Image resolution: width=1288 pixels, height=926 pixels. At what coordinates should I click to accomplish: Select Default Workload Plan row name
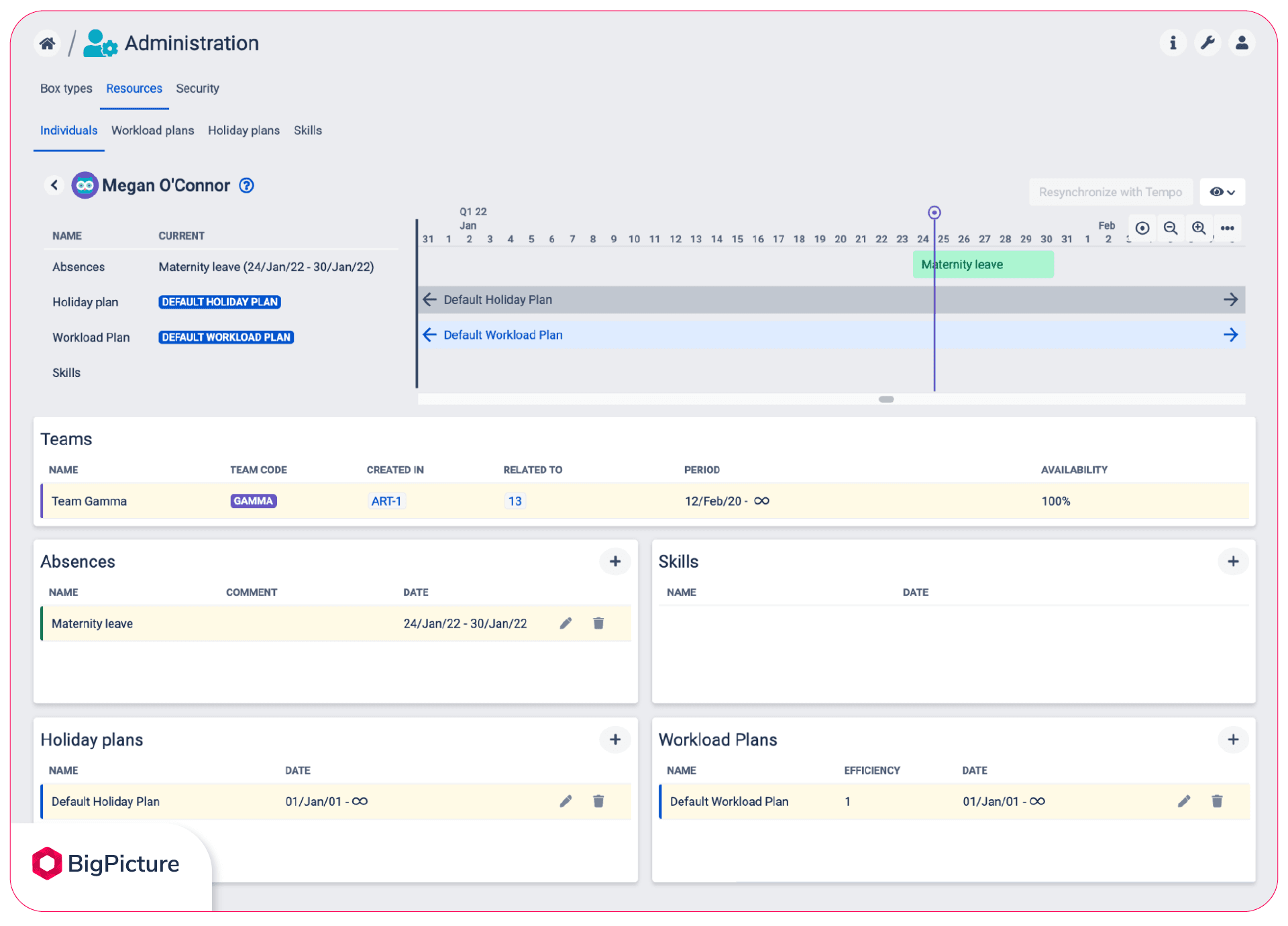point(729,801)
